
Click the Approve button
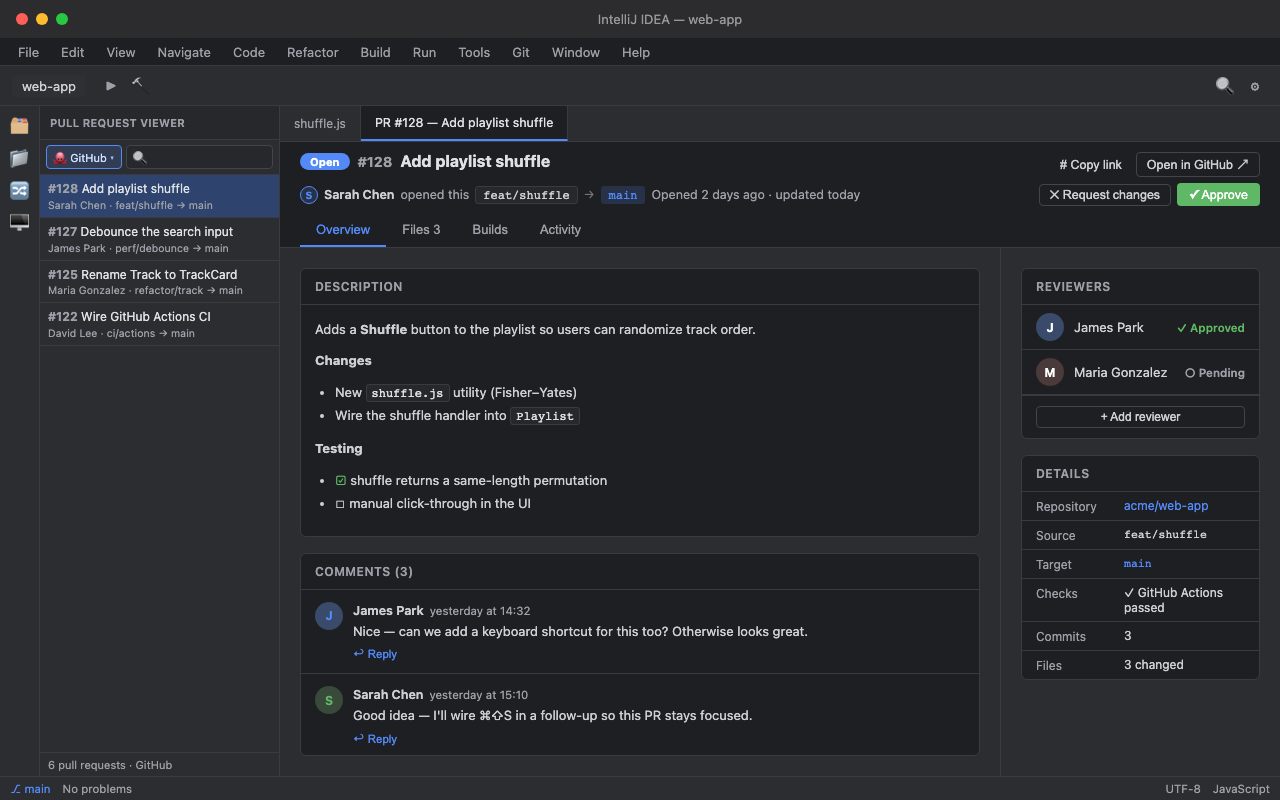click(1218, 195)
